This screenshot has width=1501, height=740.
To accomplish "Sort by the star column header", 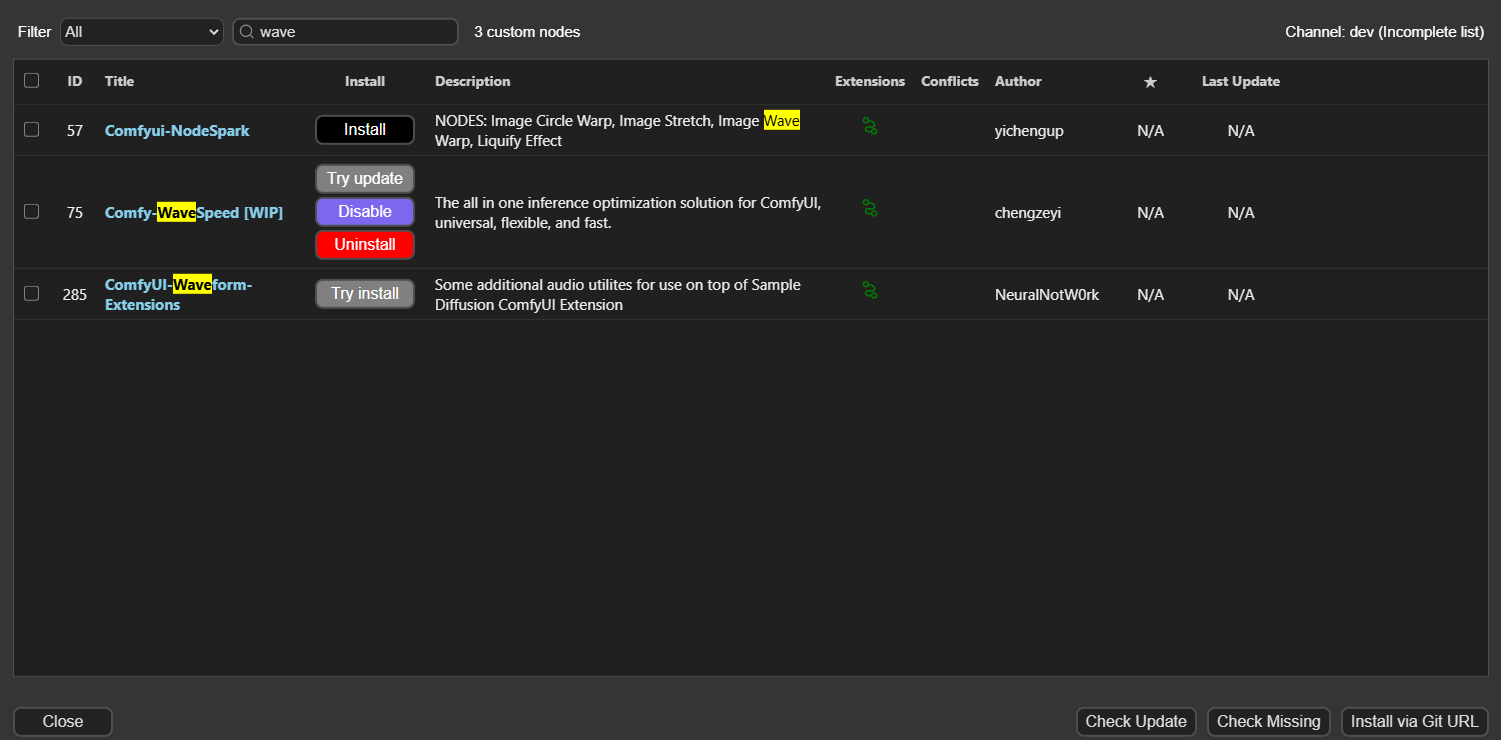I will (1150, 82).
